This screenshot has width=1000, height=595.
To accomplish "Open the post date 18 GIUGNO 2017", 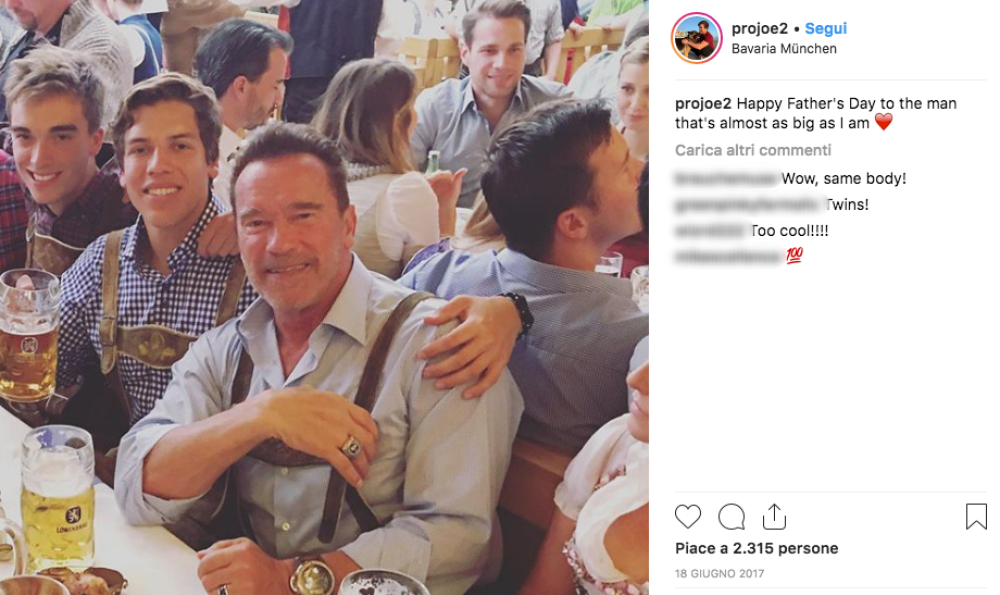I will [718, 573].
